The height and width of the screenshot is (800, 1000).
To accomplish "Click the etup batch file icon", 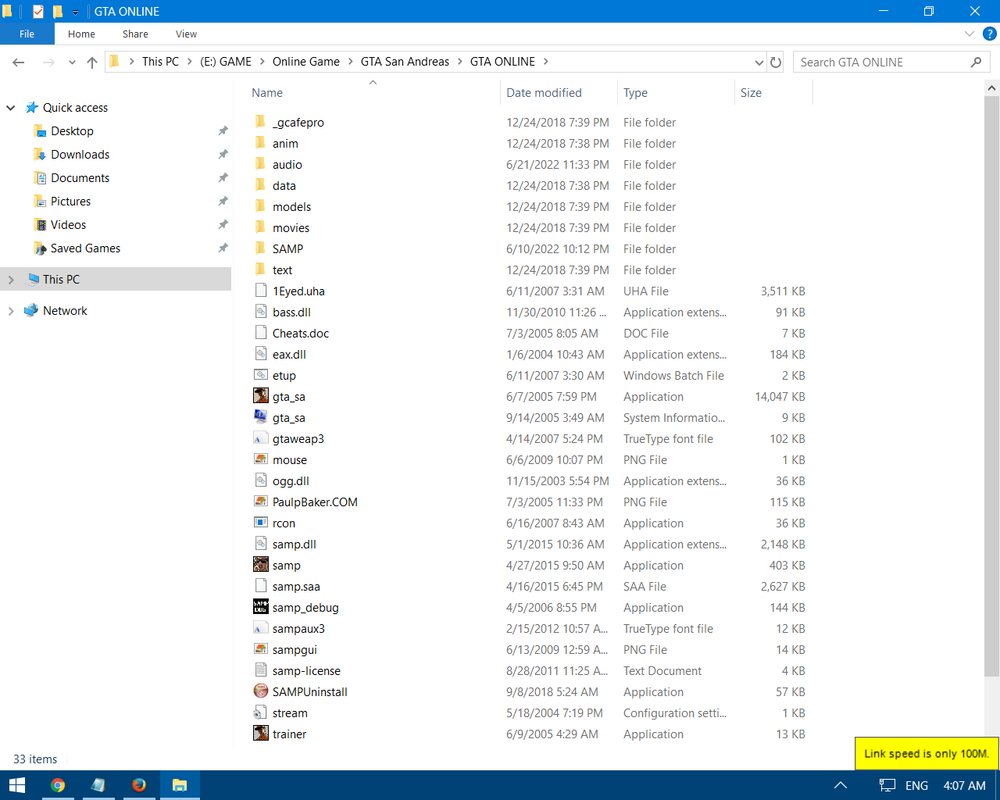I will pos(260,375).
